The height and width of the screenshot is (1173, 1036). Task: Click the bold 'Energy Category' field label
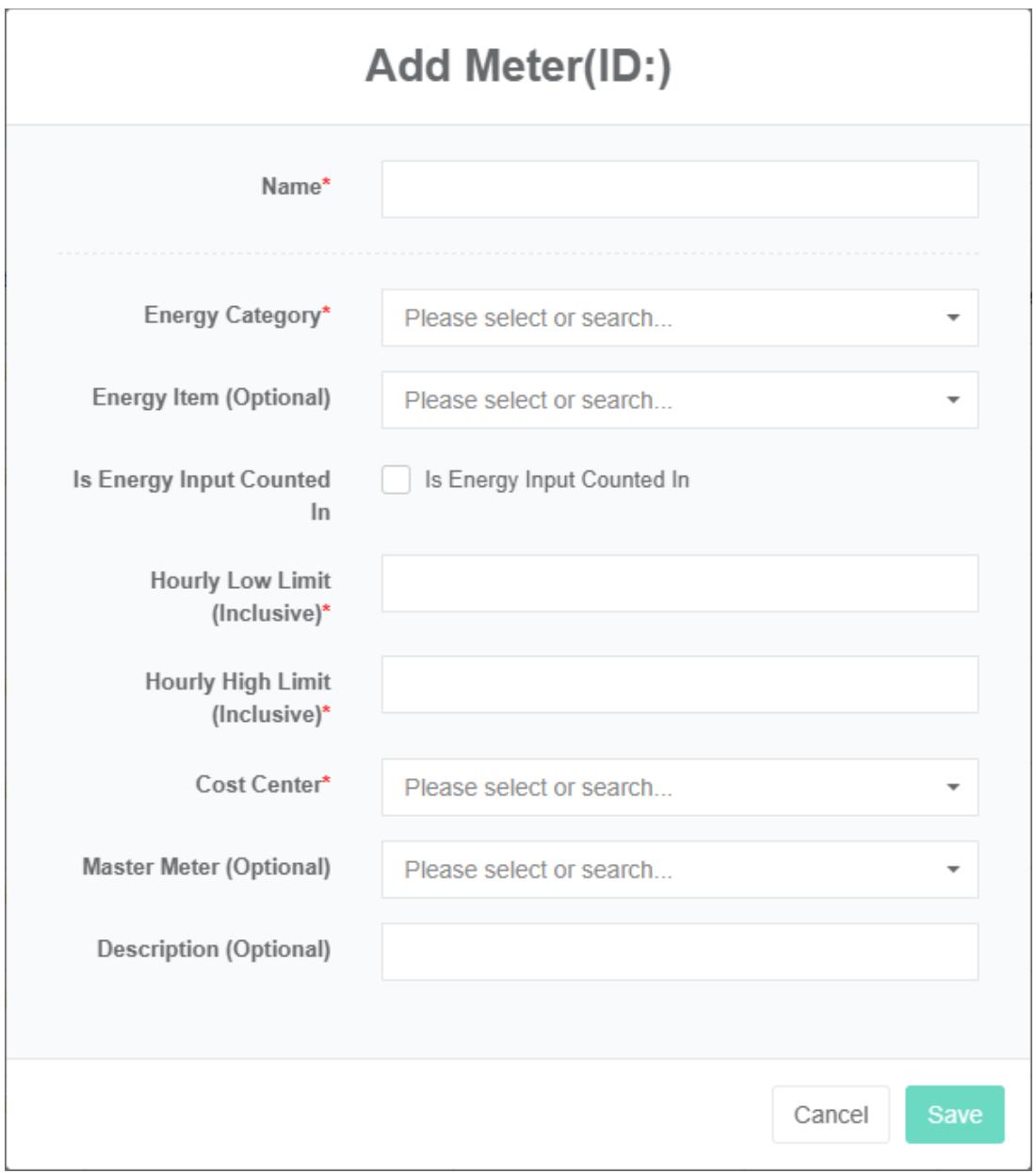[x=233, y=316]
